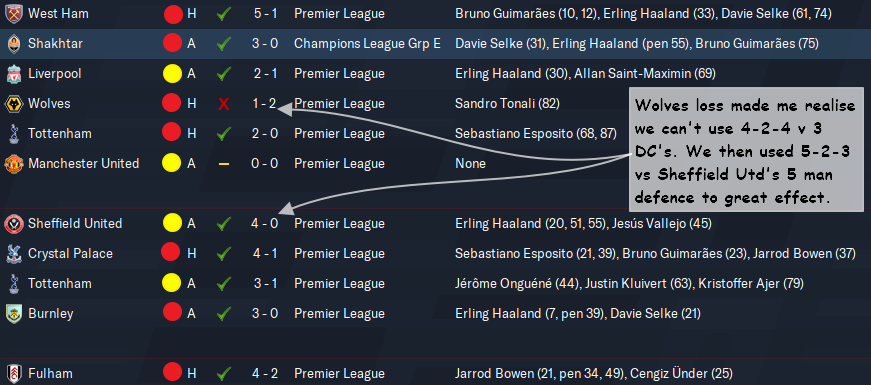Open the Sheffield United team link
The width and height of the screenshot is (871, 385).
pyautogui.click(x=75, y=223)
